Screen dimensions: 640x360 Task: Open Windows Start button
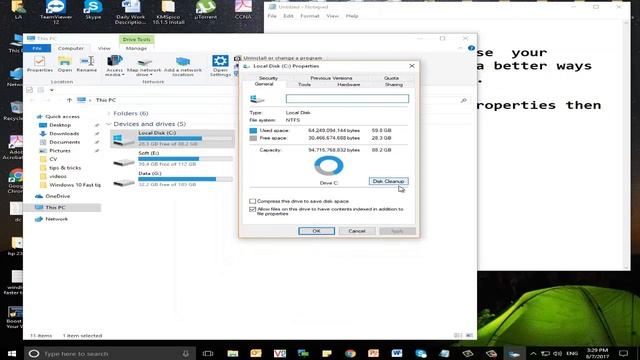(11, 353)
